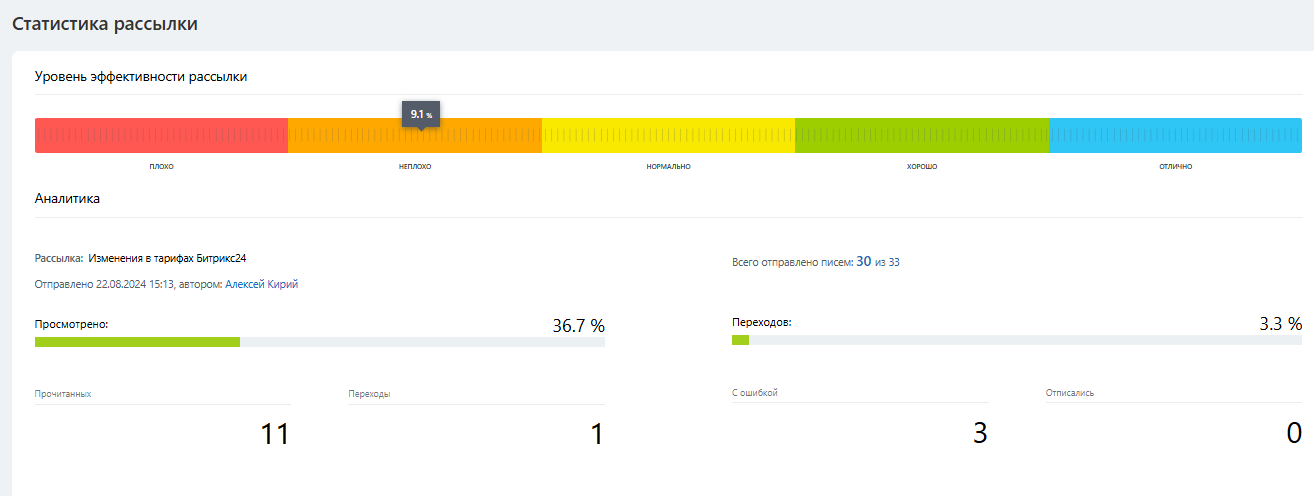Click the 9.1% efficiency marker tooltip
Viewport: 1314px width, 496px height.
click(421, 115)
